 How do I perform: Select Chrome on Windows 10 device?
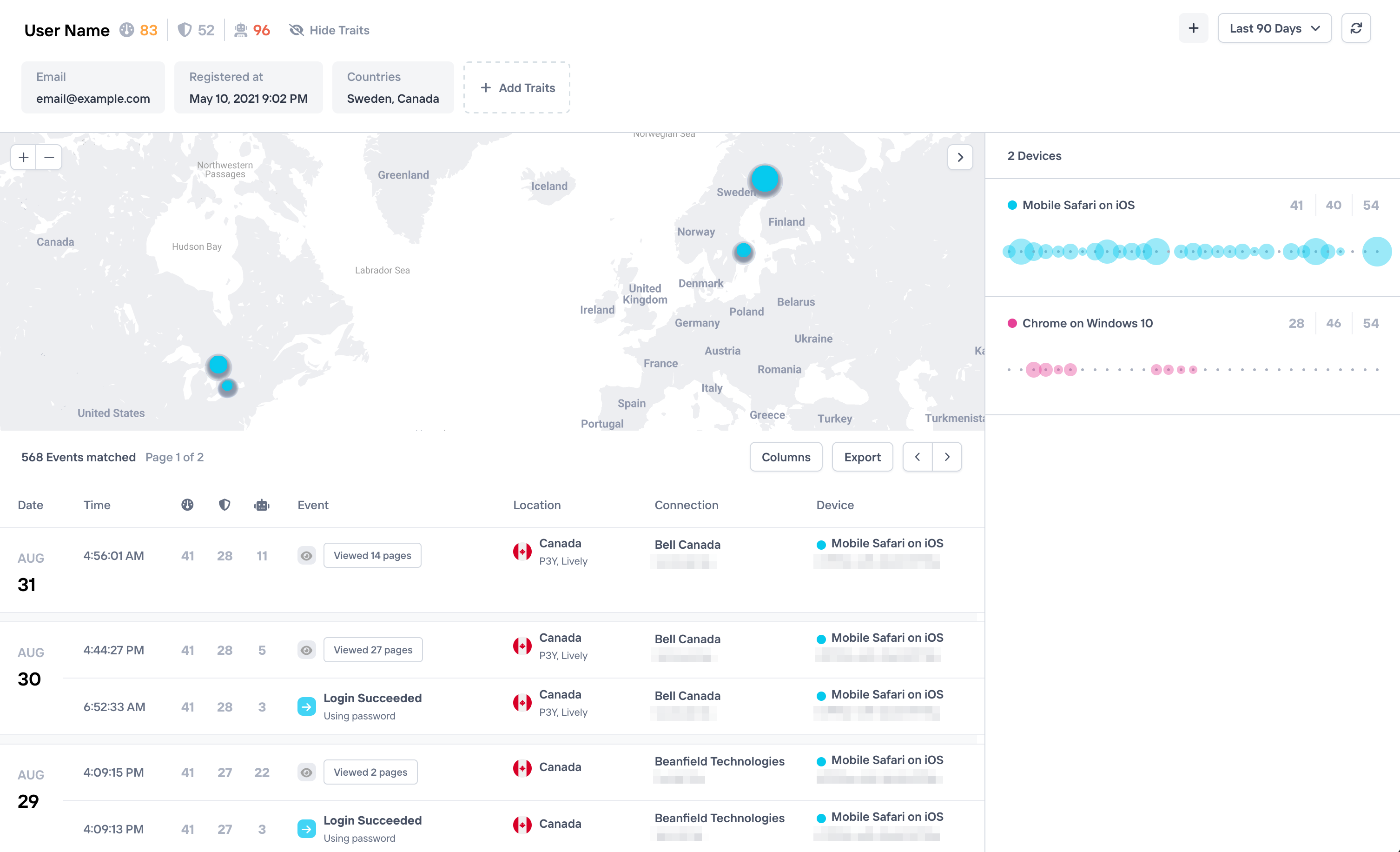(1087, 323)
